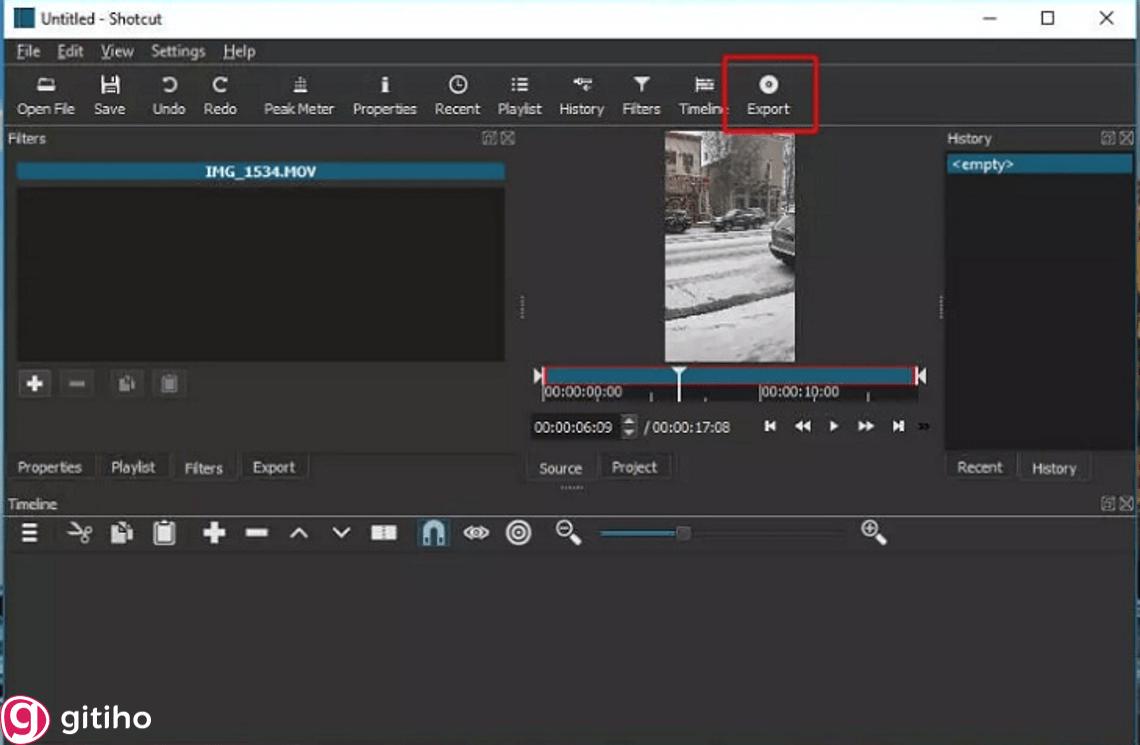Adjust the timeline zoom slider
This screenshot has width=1140, height=745.
click(684, 533)
